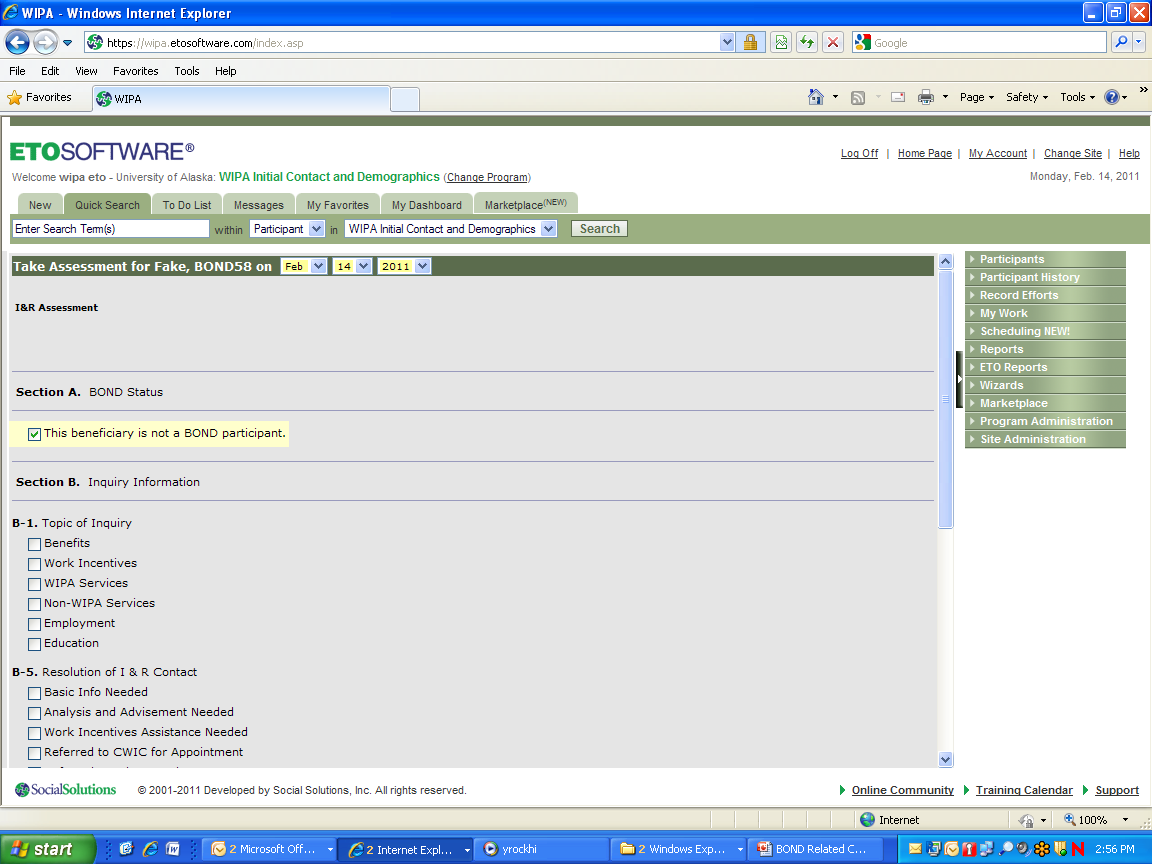Check the Non-WIPA Services checkbox

coord(35,604)
